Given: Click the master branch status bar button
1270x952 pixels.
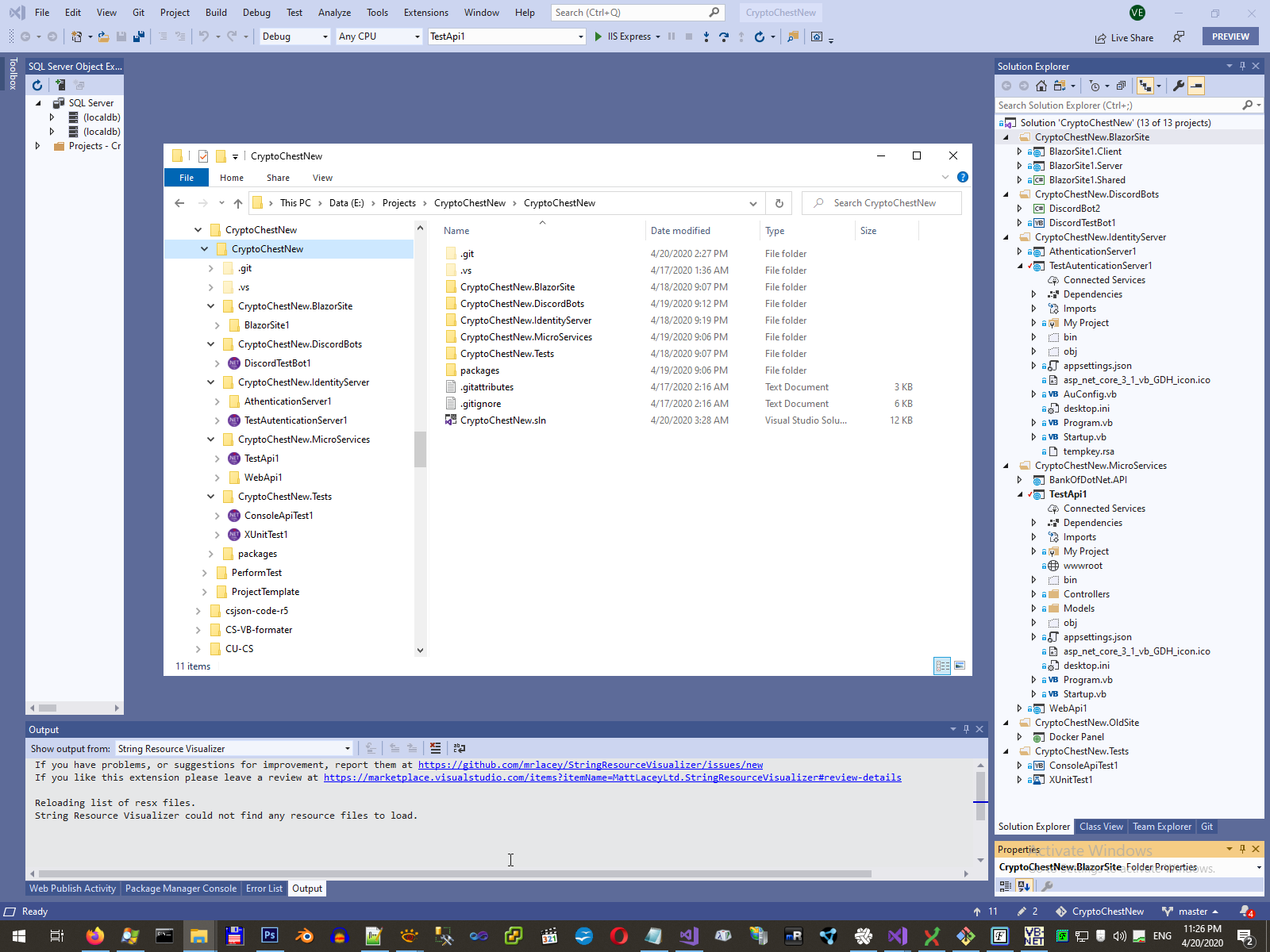Looking at the screenshot, I should [x=1190, y=912].
